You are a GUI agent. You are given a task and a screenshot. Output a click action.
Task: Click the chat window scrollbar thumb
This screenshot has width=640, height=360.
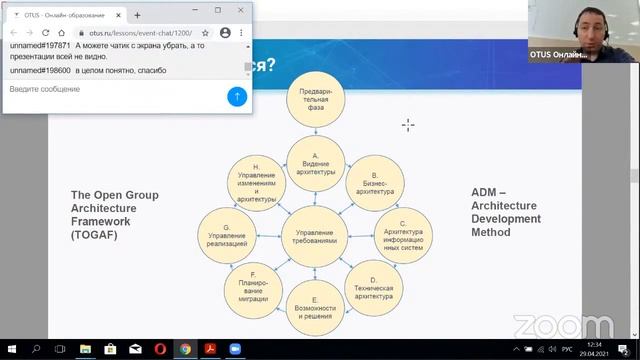(247, 66)
